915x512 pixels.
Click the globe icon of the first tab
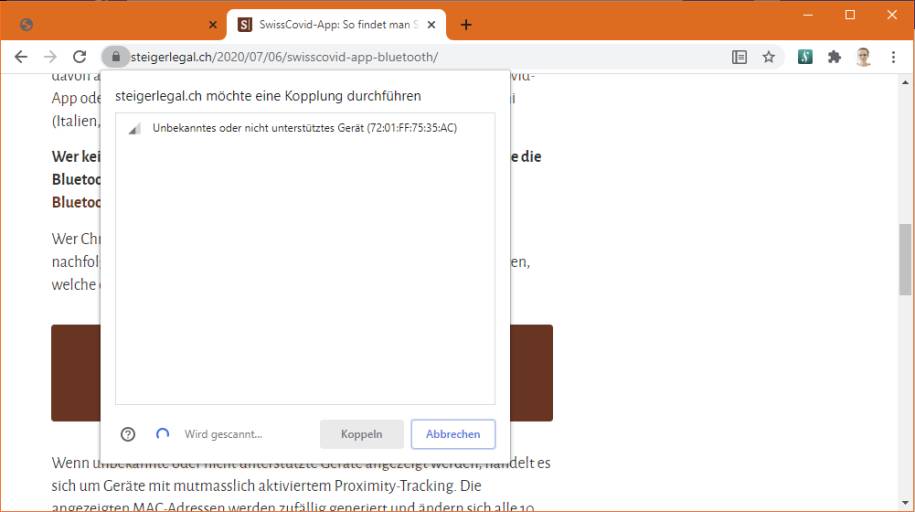pos(26,25)
